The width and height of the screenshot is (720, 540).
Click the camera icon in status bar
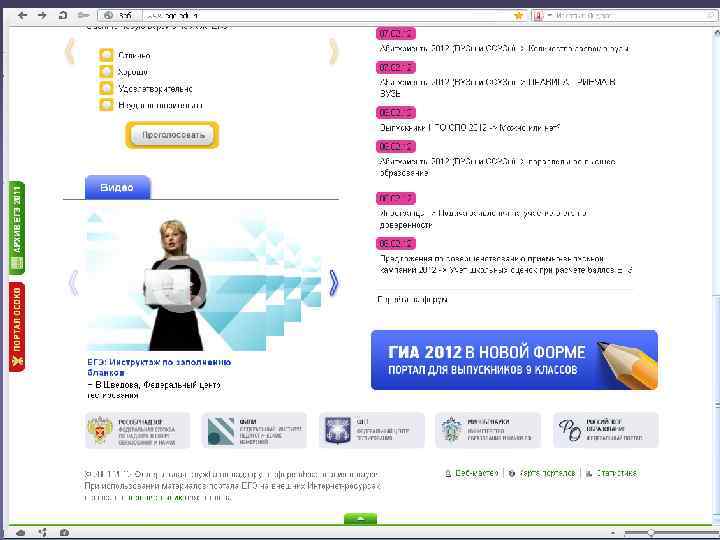[64, 533]
